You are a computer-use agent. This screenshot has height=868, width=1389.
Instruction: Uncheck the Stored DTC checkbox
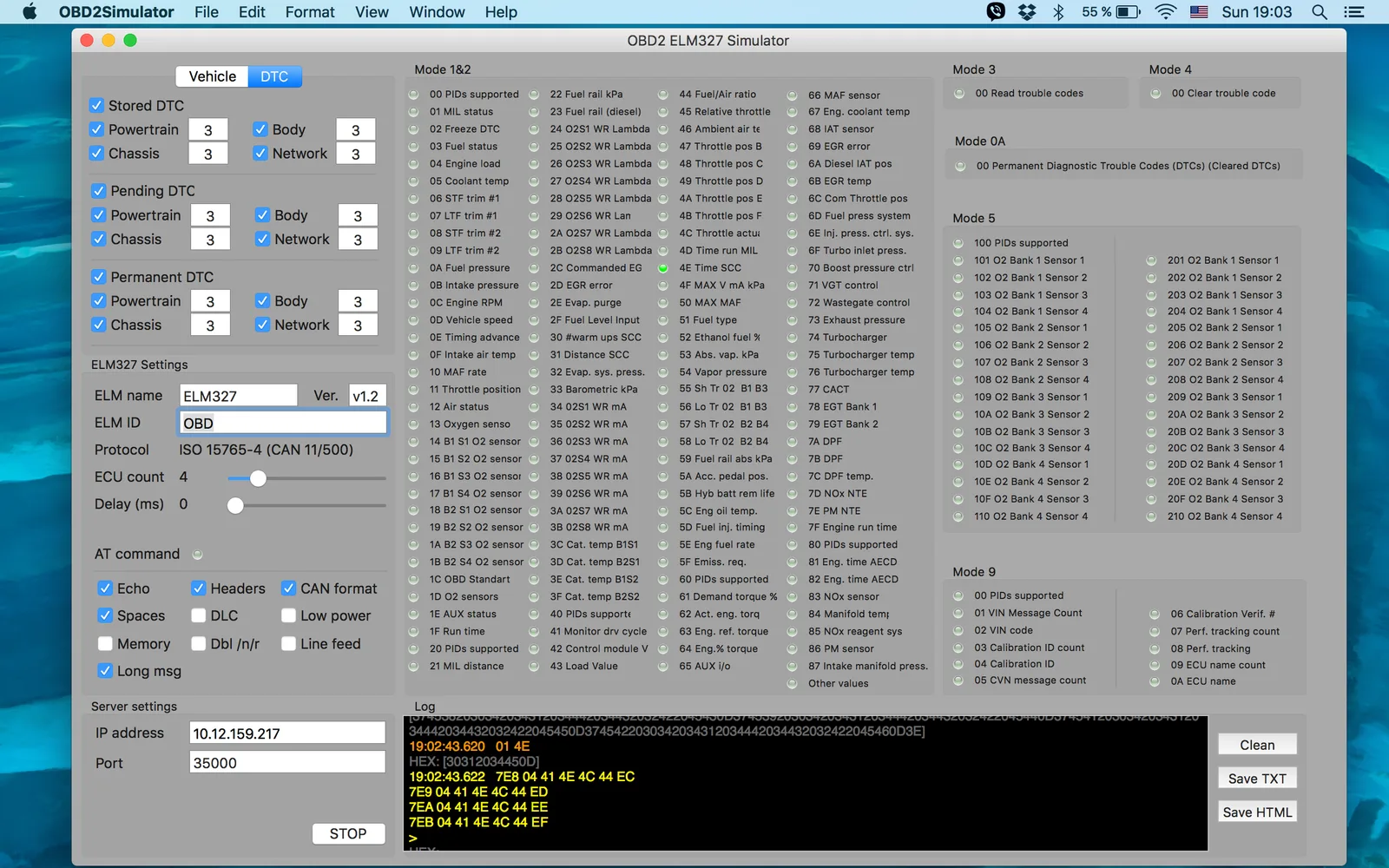(96, 105)
